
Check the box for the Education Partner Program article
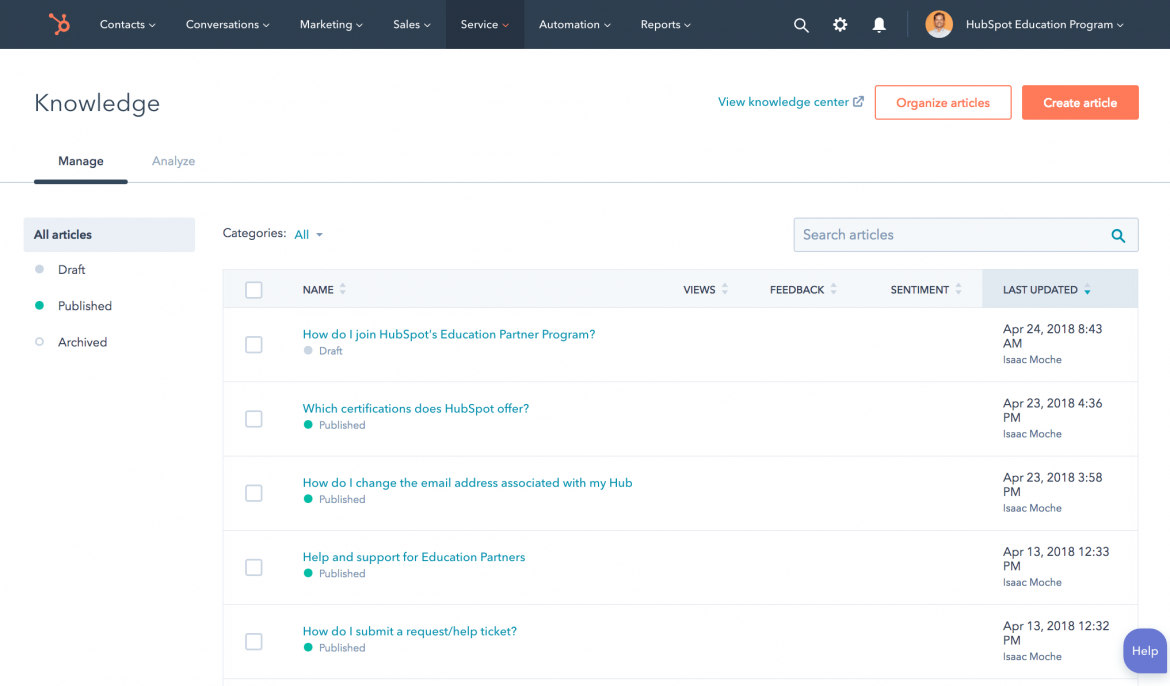(x=253, y=344)
